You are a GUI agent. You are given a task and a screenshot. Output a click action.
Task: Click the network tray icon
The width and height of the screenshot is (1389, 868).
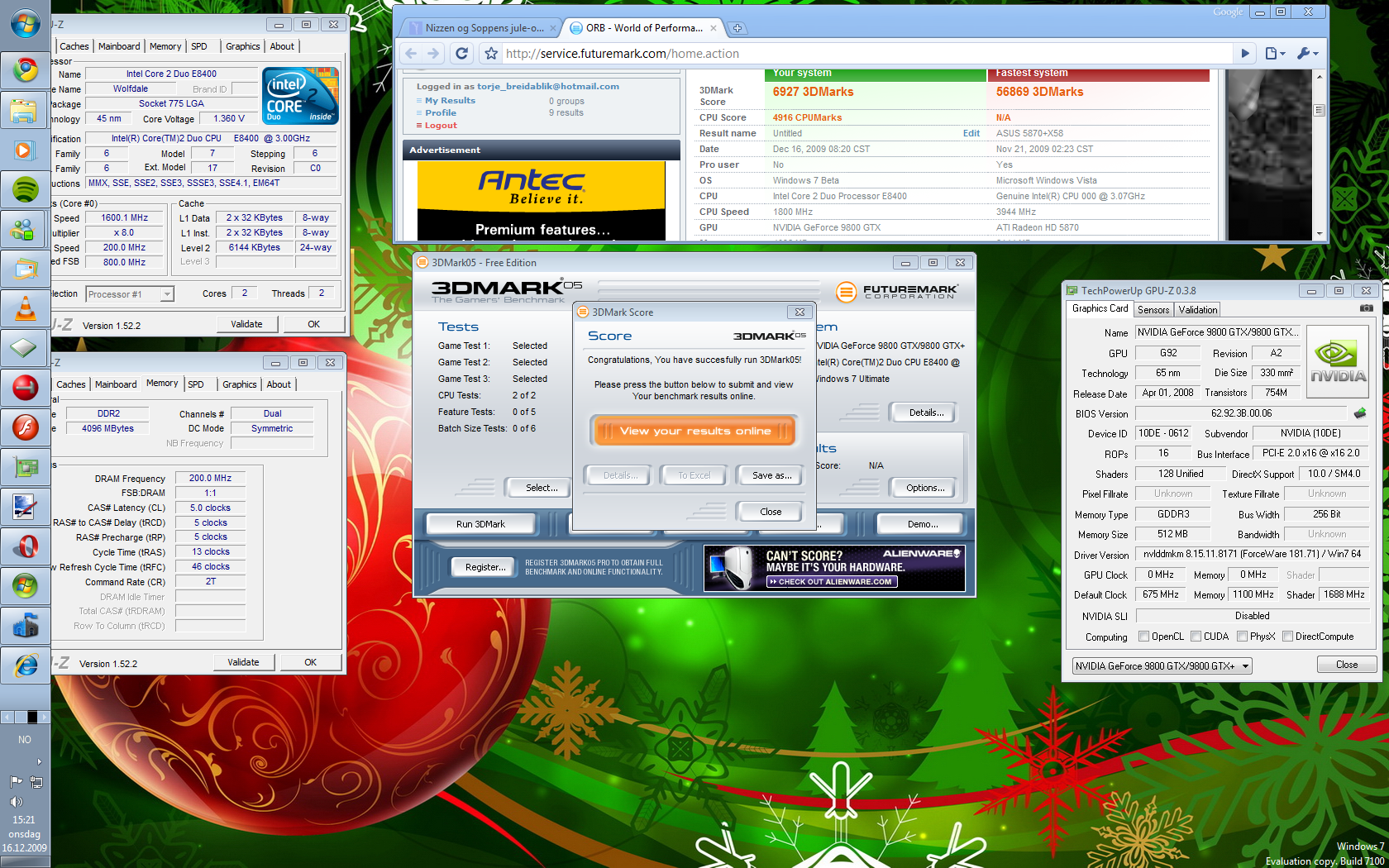coord(36,781)
